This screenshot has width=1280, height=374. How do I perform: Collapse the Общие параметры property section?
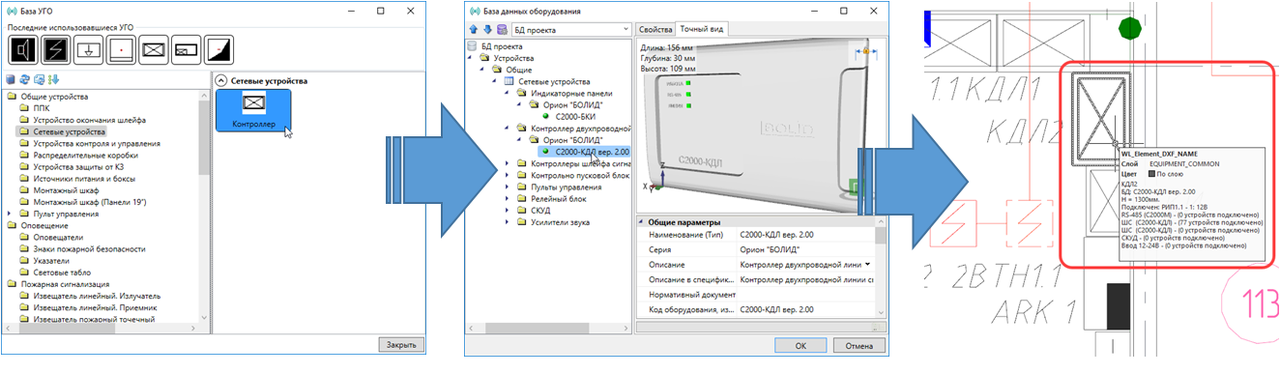(642, 221)
